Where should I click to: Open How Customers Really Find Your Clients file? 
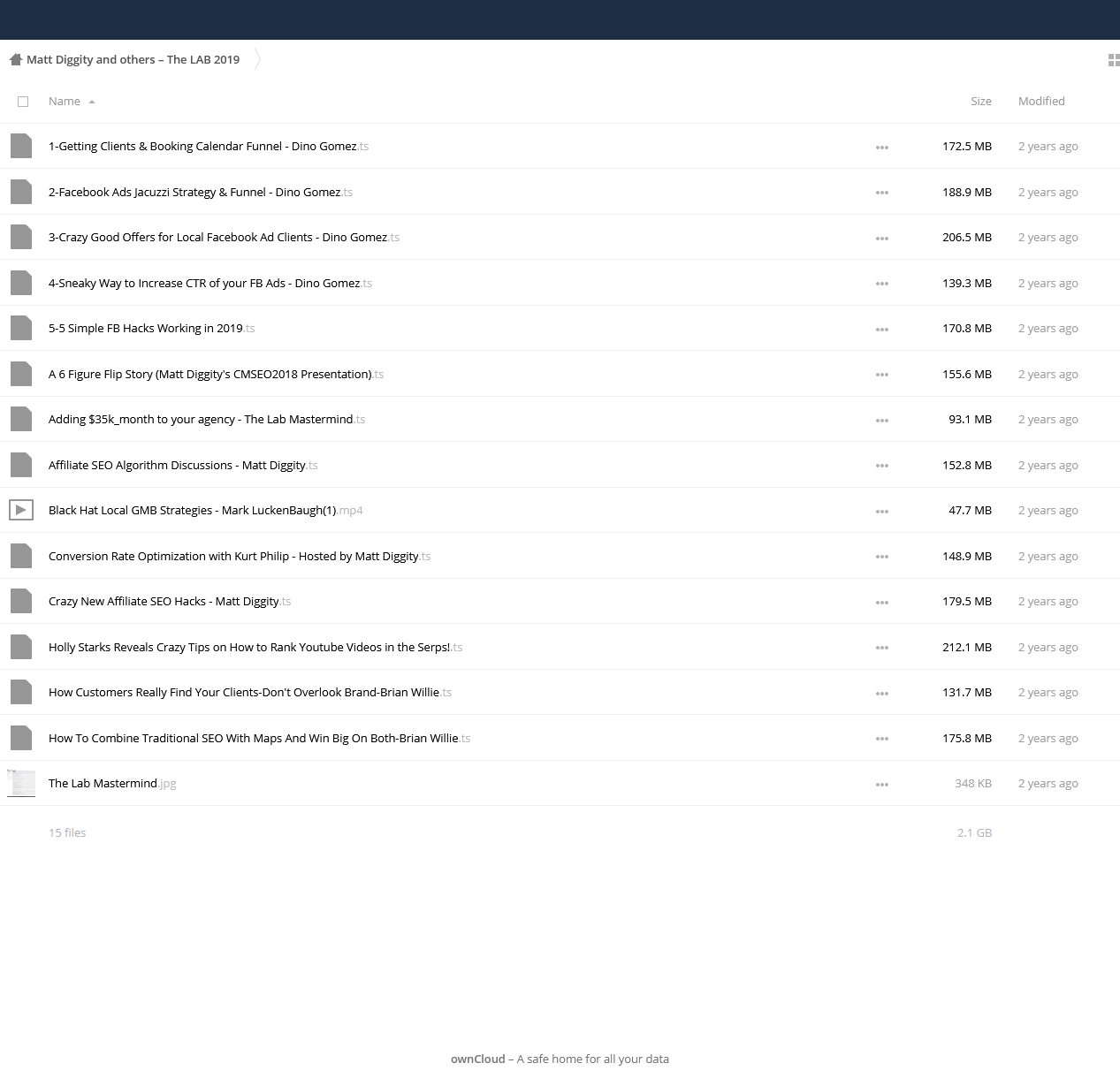pyautogui.click(x=250, y=693)
